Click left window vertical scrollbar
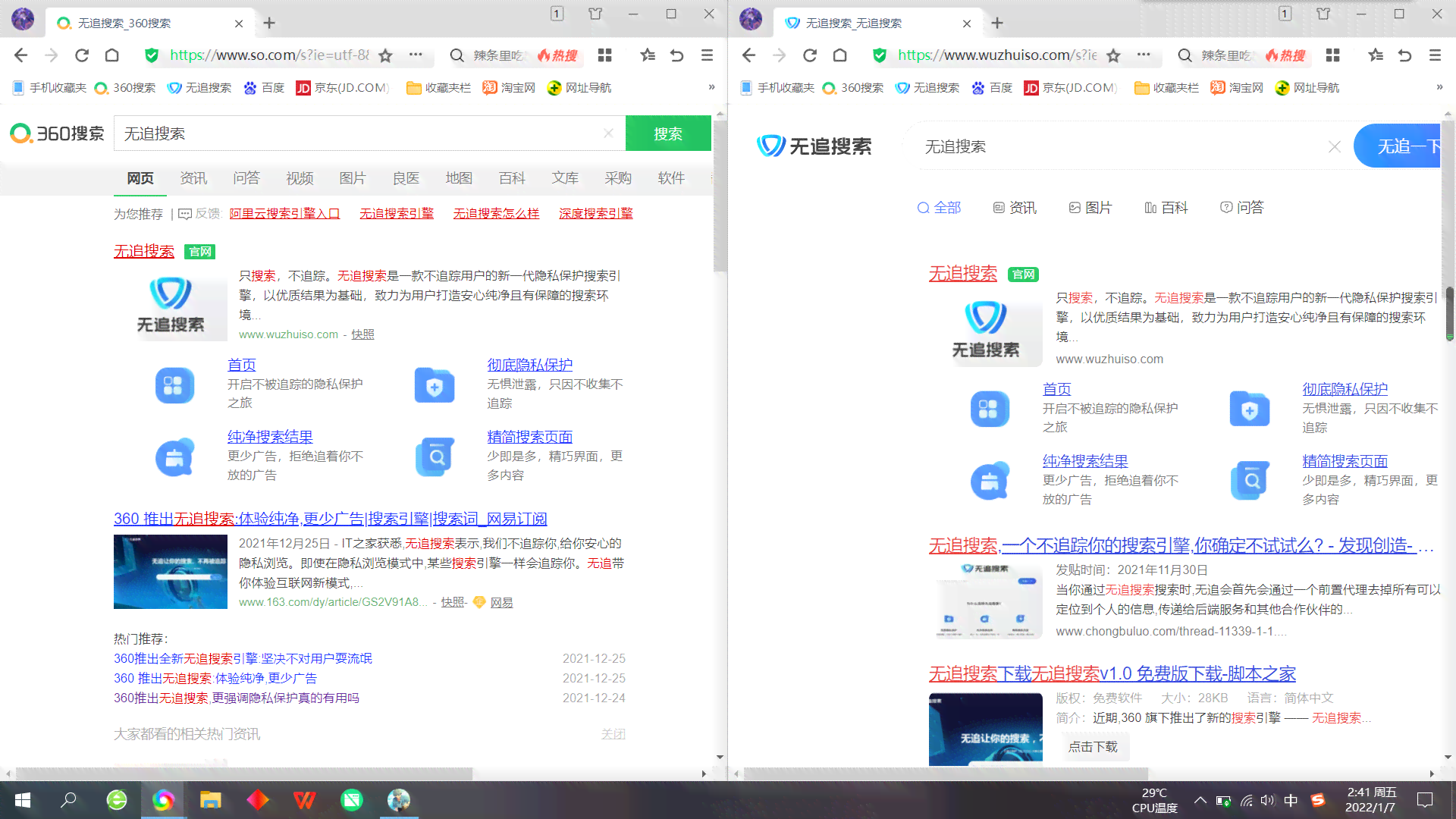This screenshot has width=1456, height=819. pyautogui.click(x=720, y=196)
